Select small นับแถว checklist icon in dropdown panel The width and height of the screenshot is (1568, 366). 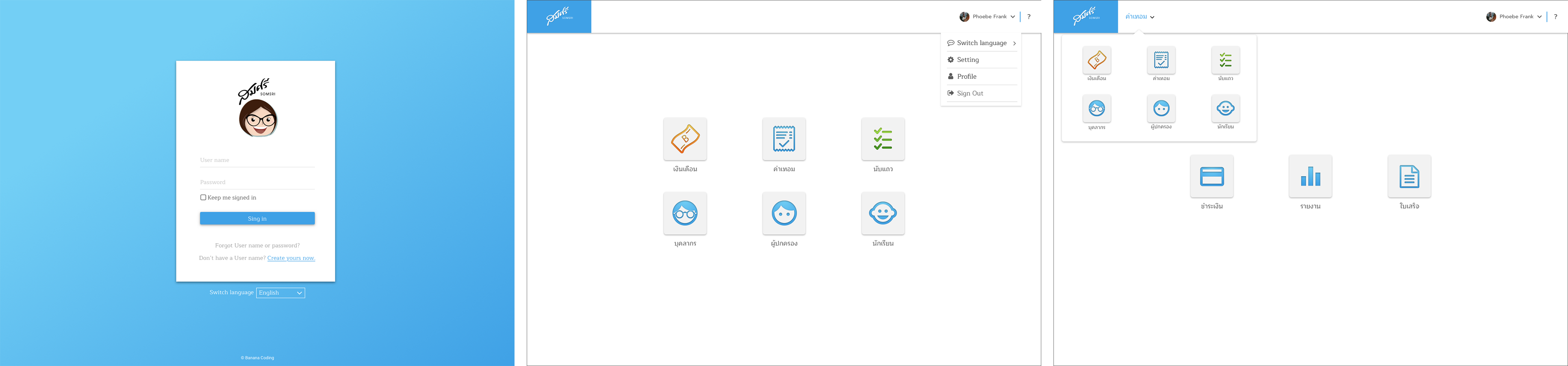pos(1225,60)
